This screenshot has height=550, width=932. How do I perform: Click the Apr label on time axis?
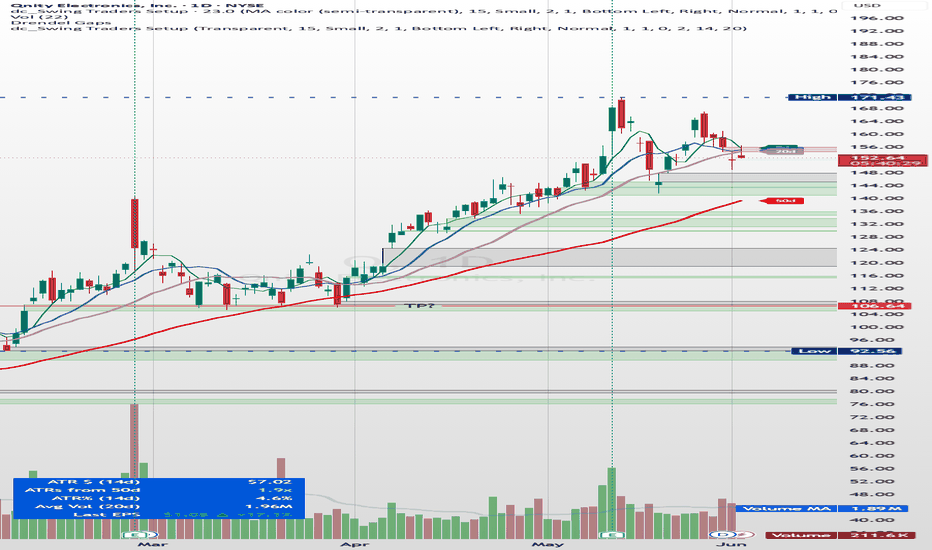tap(355, 543)
